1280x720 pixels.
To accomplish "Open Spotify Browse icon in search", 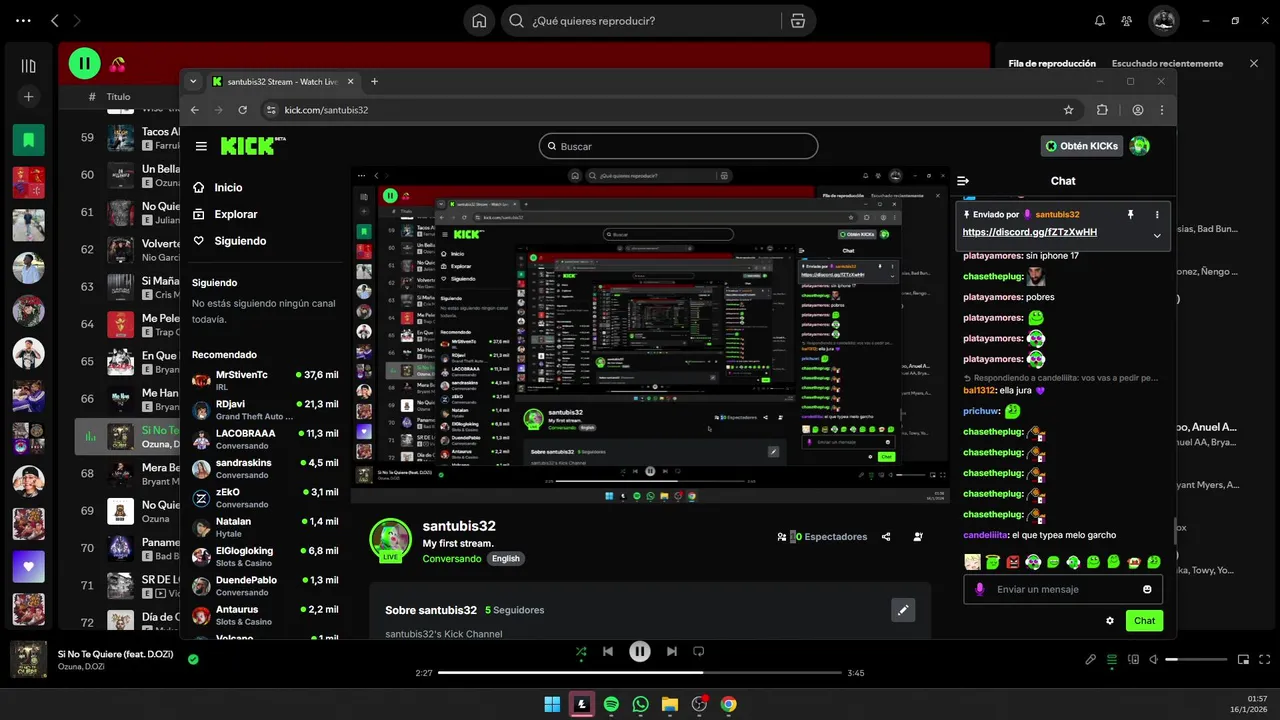I will click(x=797, y=21).
